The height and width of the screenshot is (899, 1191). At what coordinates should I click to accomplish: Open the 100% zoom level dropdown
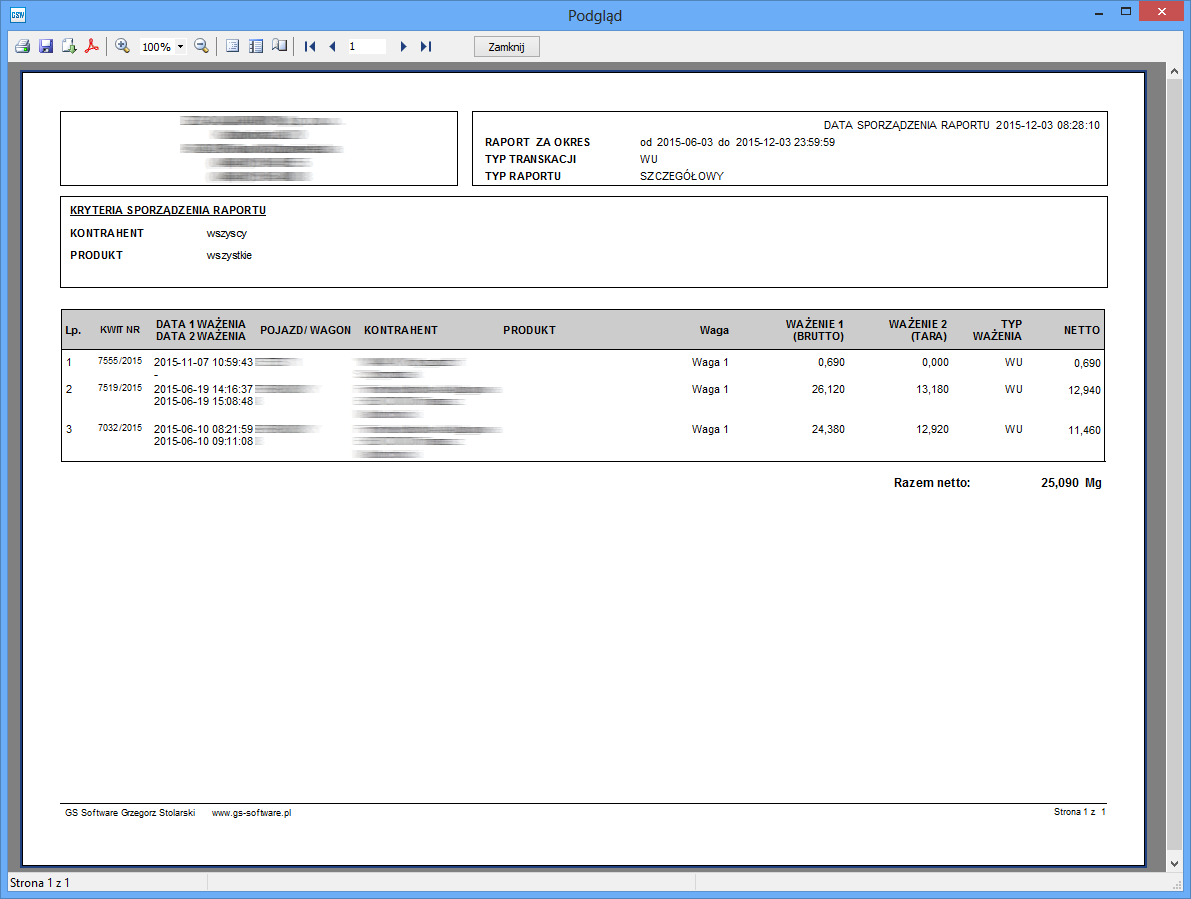pos(180,47)
